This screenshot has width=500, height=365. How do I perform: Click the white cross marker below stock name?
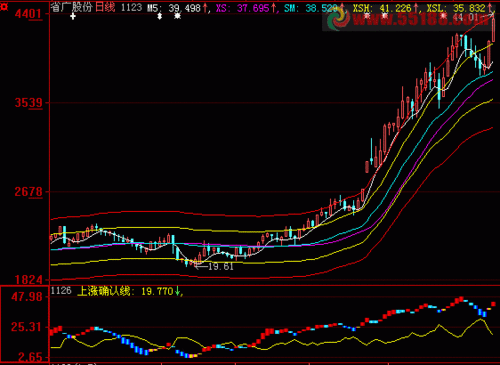(73, 16)
